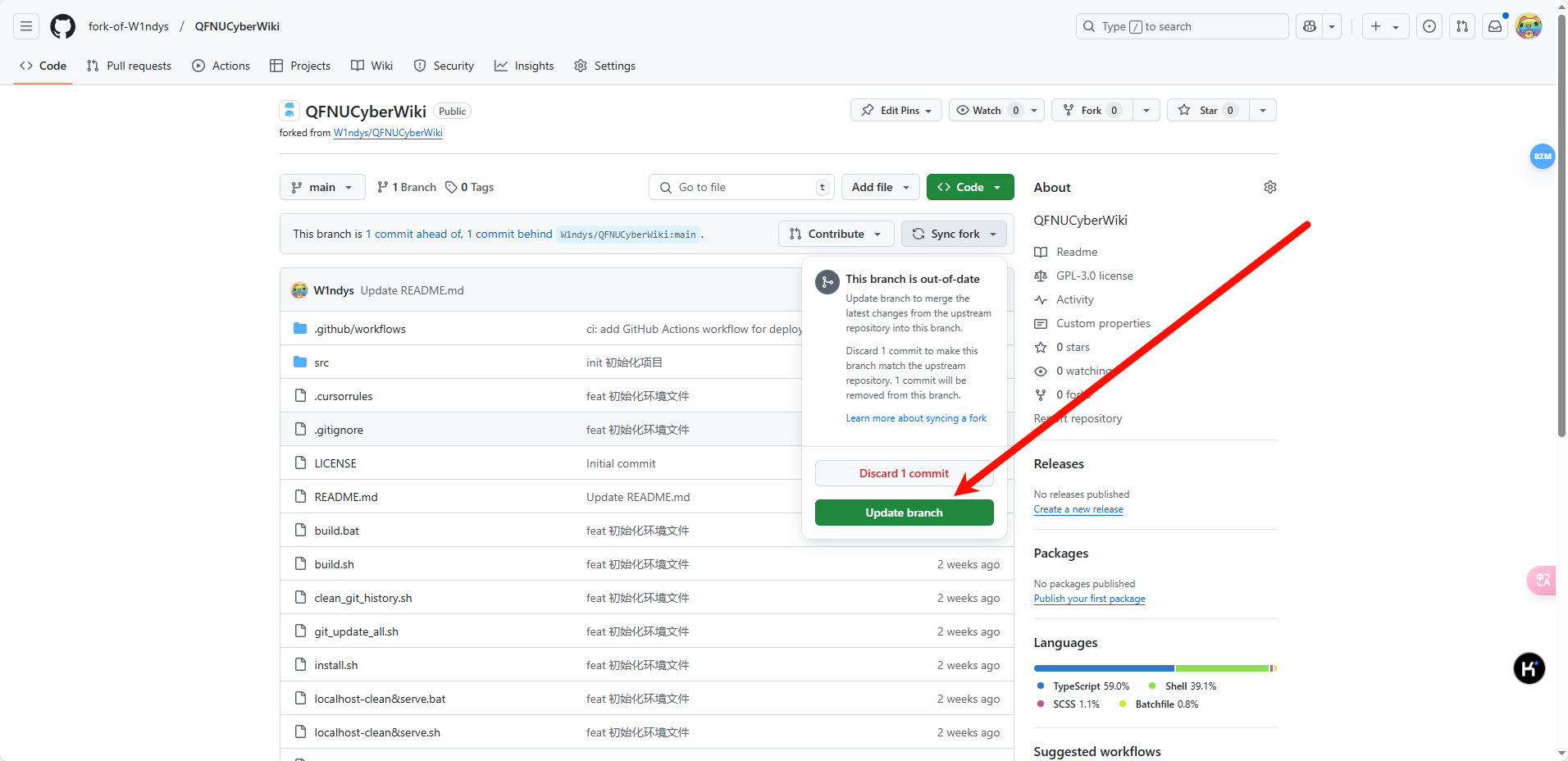1568x761 pixels.
Task: Click the file icon next to .cursorrules
Action: coord(300,396)
